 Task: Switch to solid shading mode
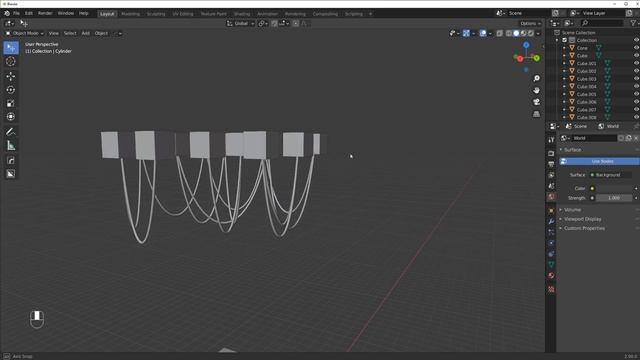tap(516, 33)
